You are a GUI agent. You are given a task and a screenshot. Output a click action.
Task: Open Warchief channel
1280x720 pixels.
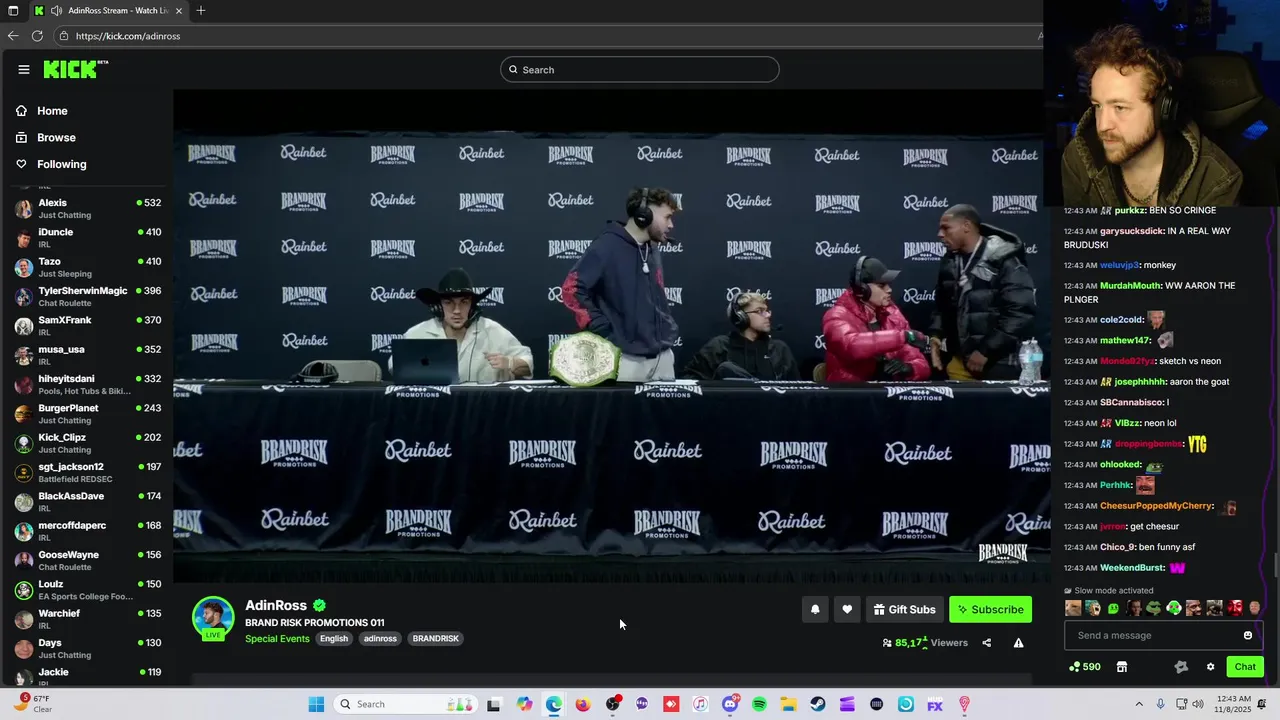(88, 619)
